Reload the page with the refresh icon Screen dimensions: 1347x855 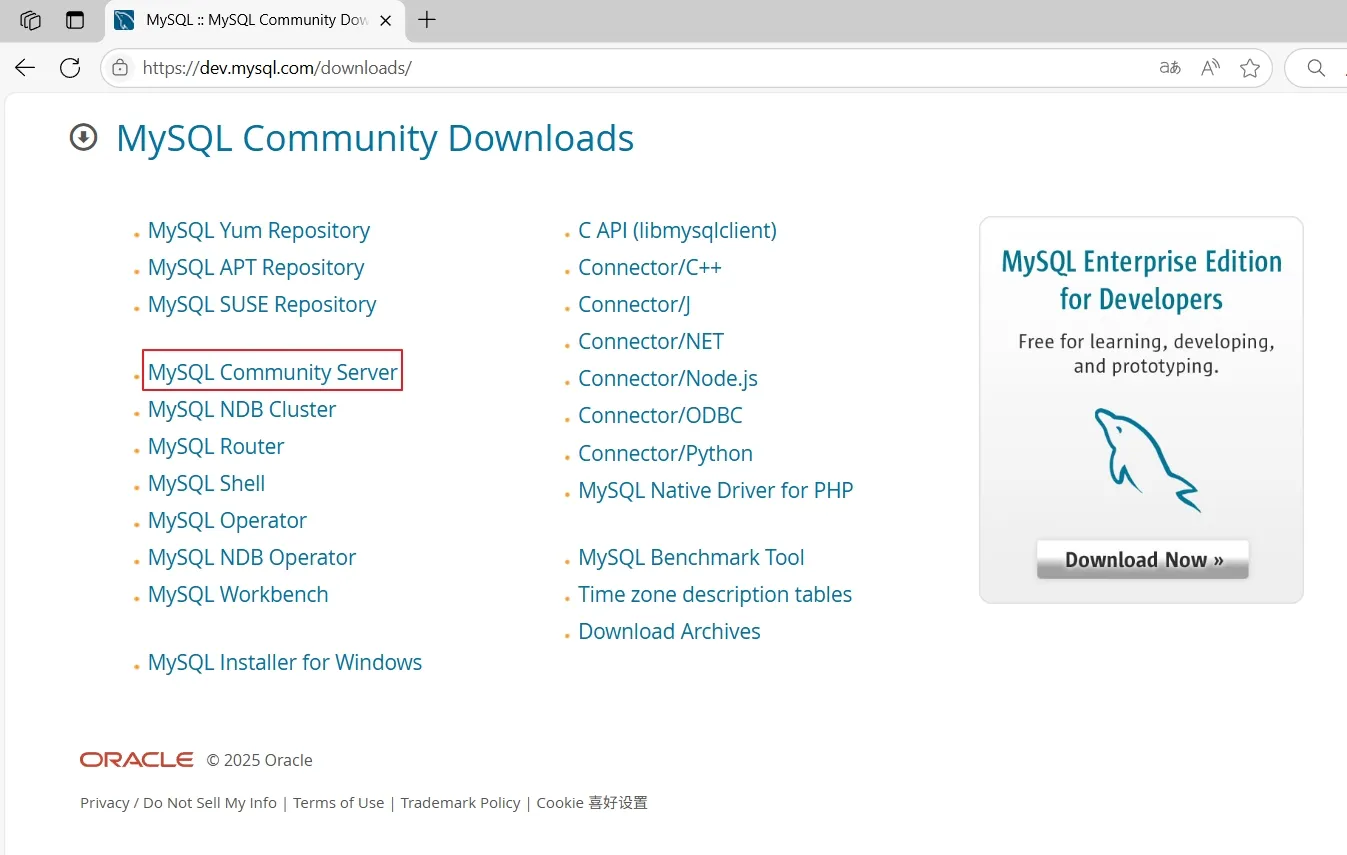70,68
